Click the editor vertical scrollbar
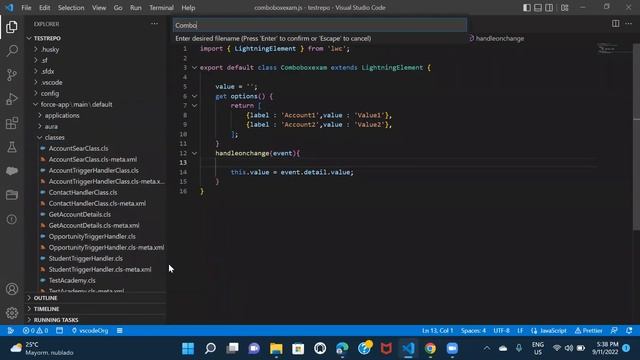Screen dimensions: 640x360 (636, 137)
